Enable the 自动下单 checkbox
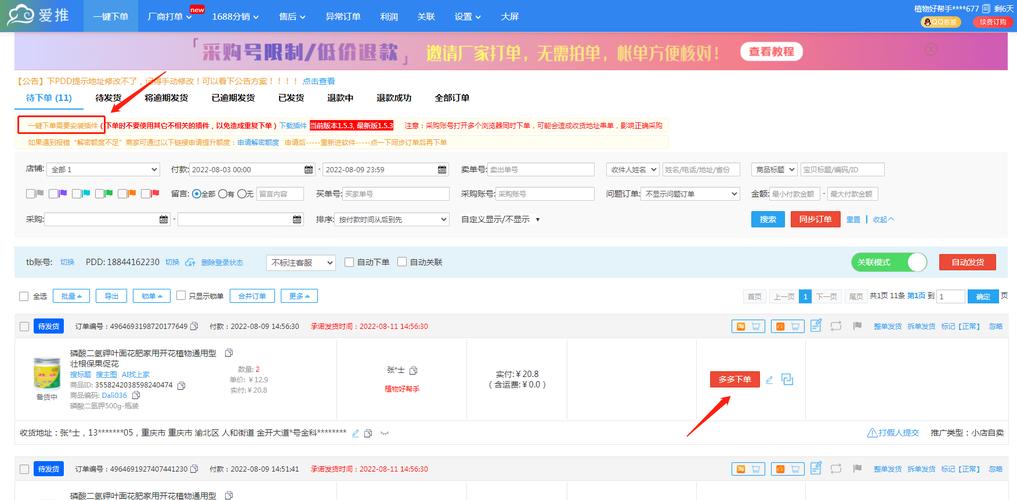 [350, 262]
